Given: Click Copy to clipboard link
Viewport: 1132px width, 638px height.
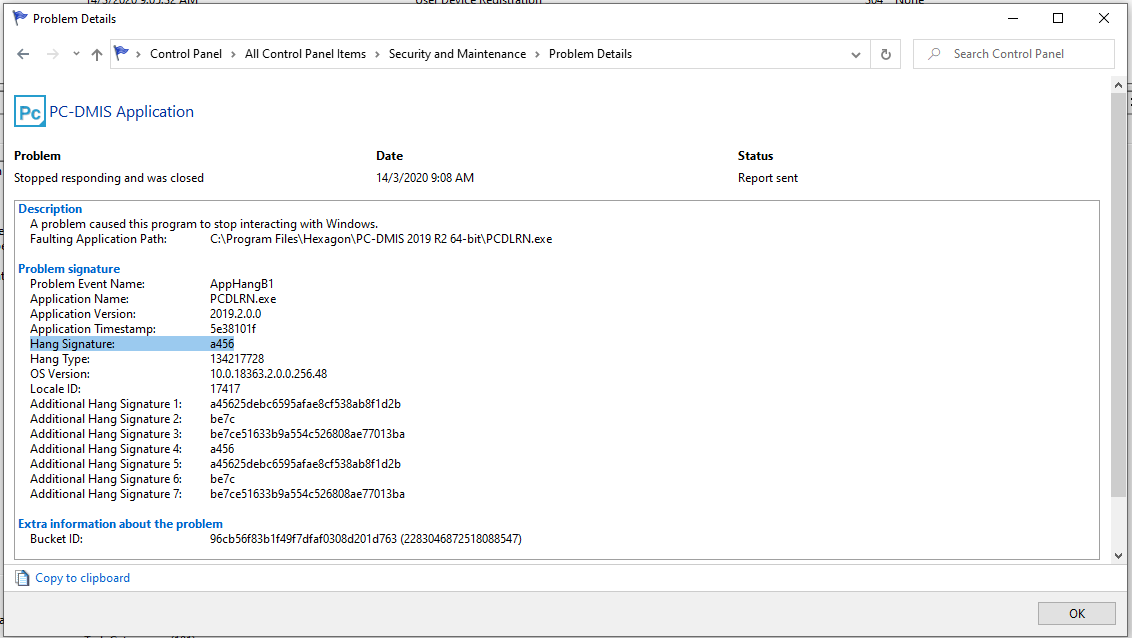Looking at the screenshot, I should click(82, 578).
